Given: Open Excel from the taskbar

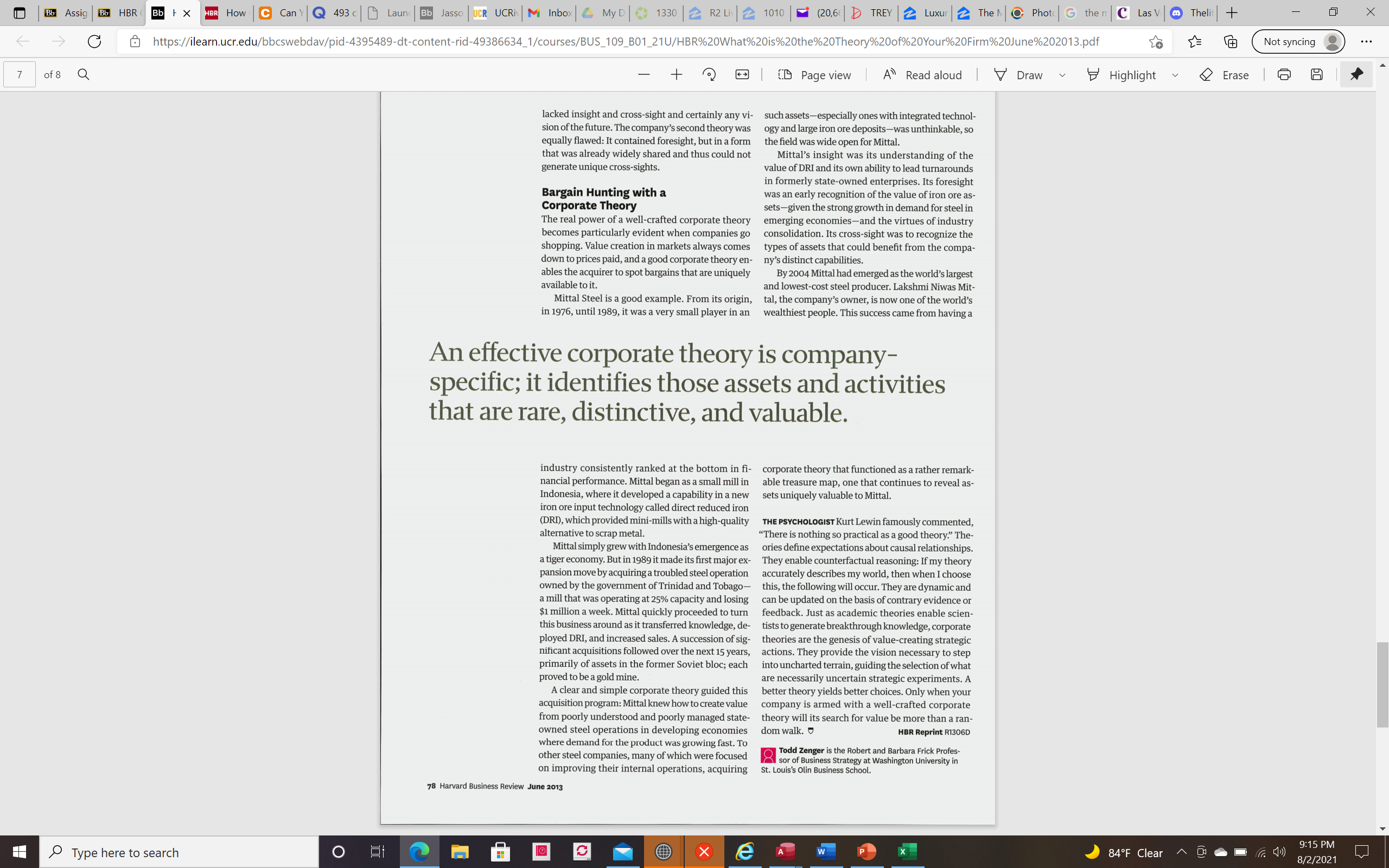Looking at the screenshot, I should pyautogui.click(x=907, y=852).
